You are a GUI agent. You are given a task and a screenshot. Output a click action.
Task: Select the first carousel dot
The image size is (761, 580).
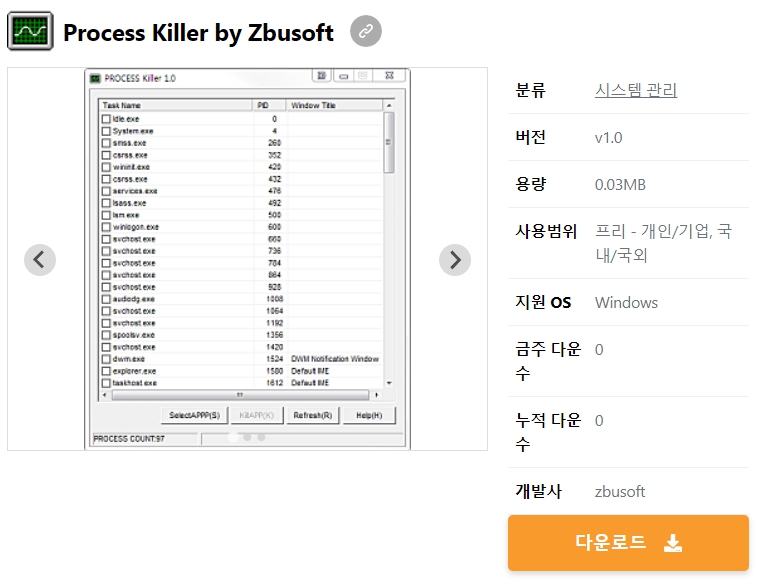(x=233, y=437)
